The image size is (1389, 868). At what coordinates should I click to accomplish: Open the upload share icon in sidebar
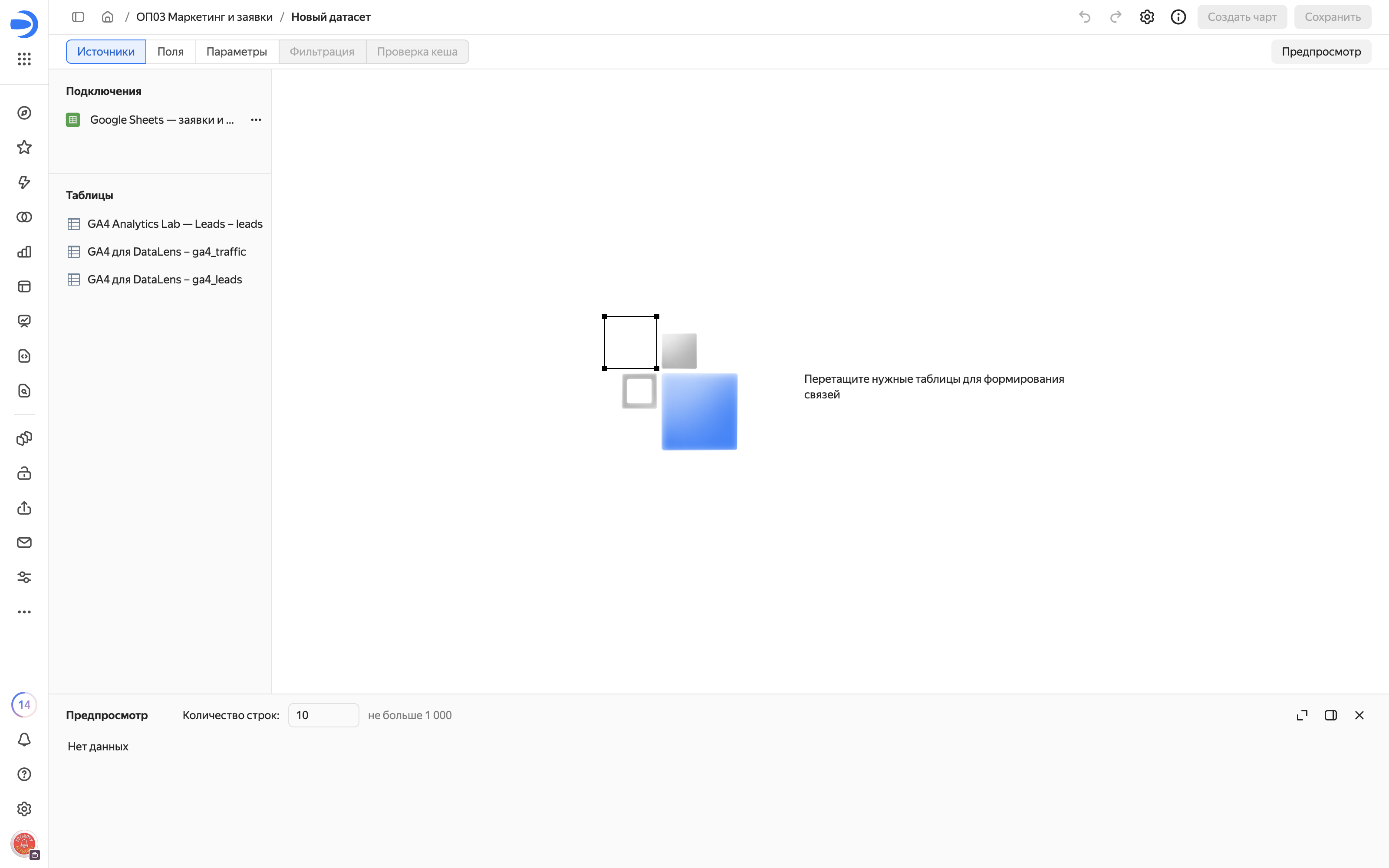[24, 508]
